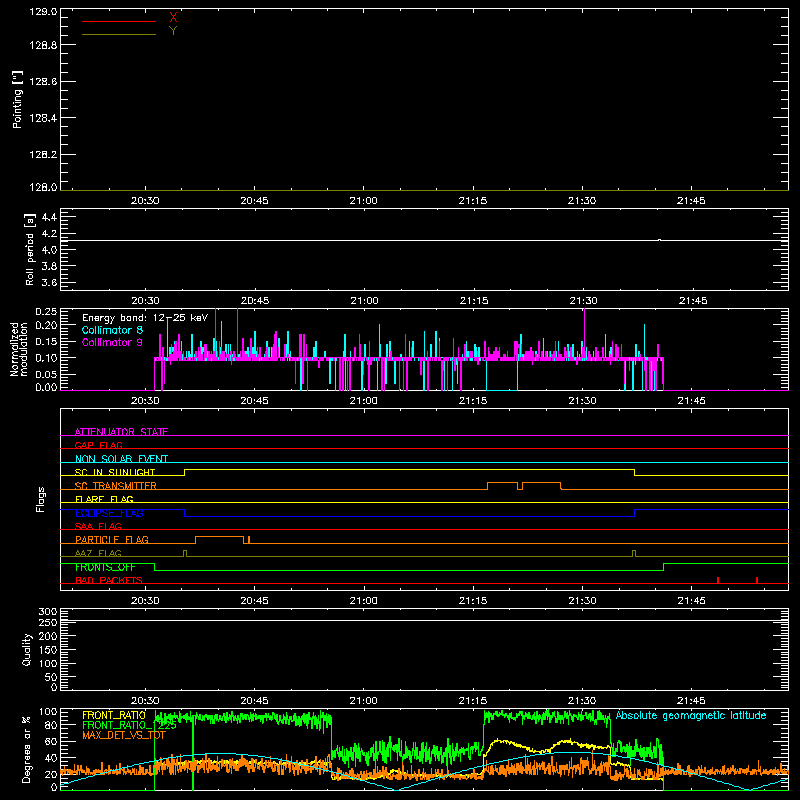This screenshot has width=800, height=800.
Task: Click the white quality line at 255
Action: click(x=424, y=620)
